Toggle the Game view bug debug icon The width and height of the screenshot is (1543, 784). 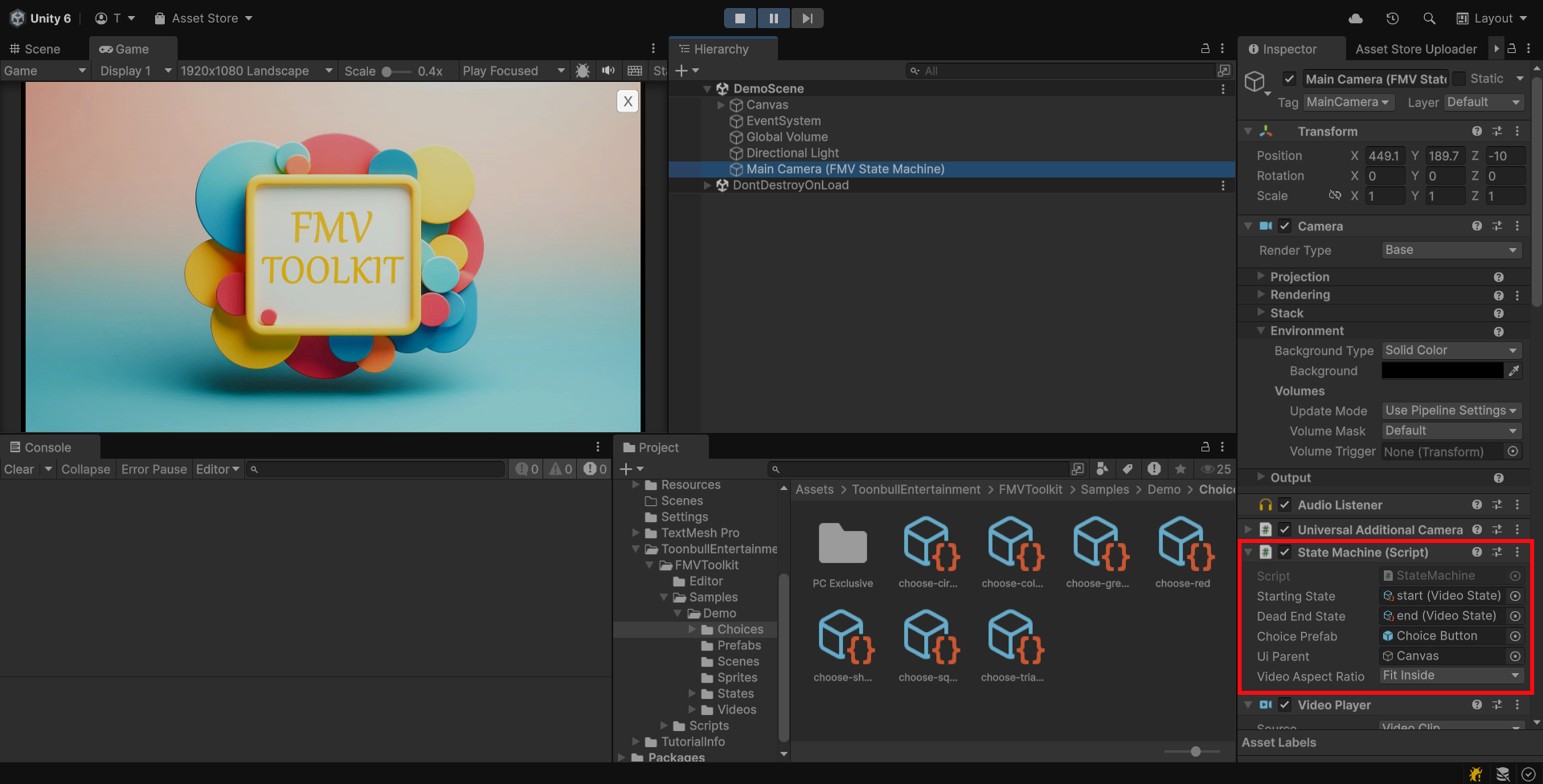click(583, 71)
